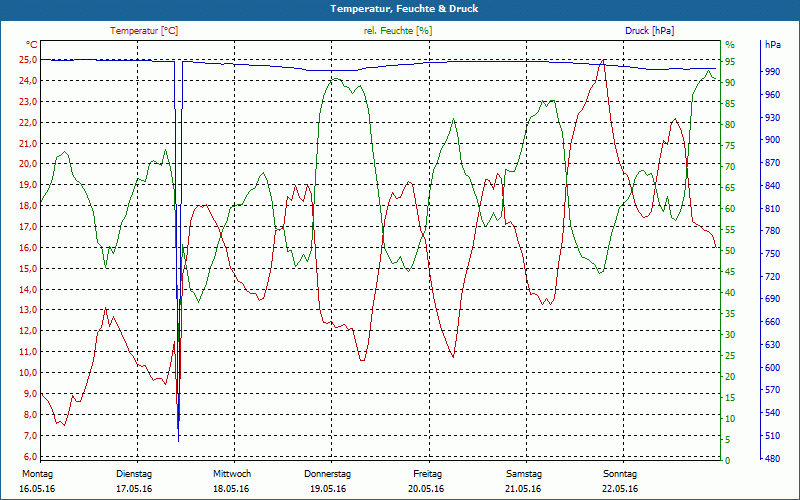Click the '20,0' temperature axis value

[x=28, y=164]
